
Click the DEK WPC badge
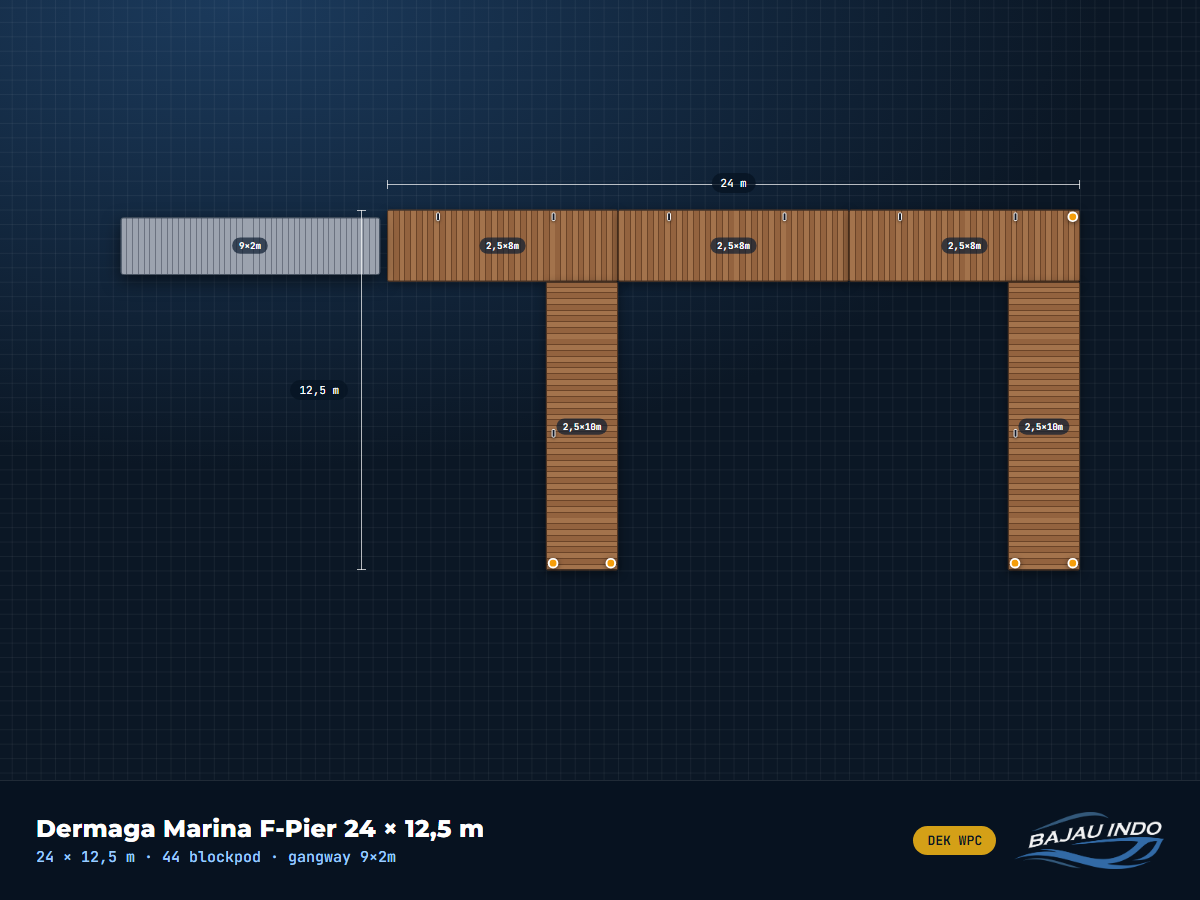(x=954, y=841)
